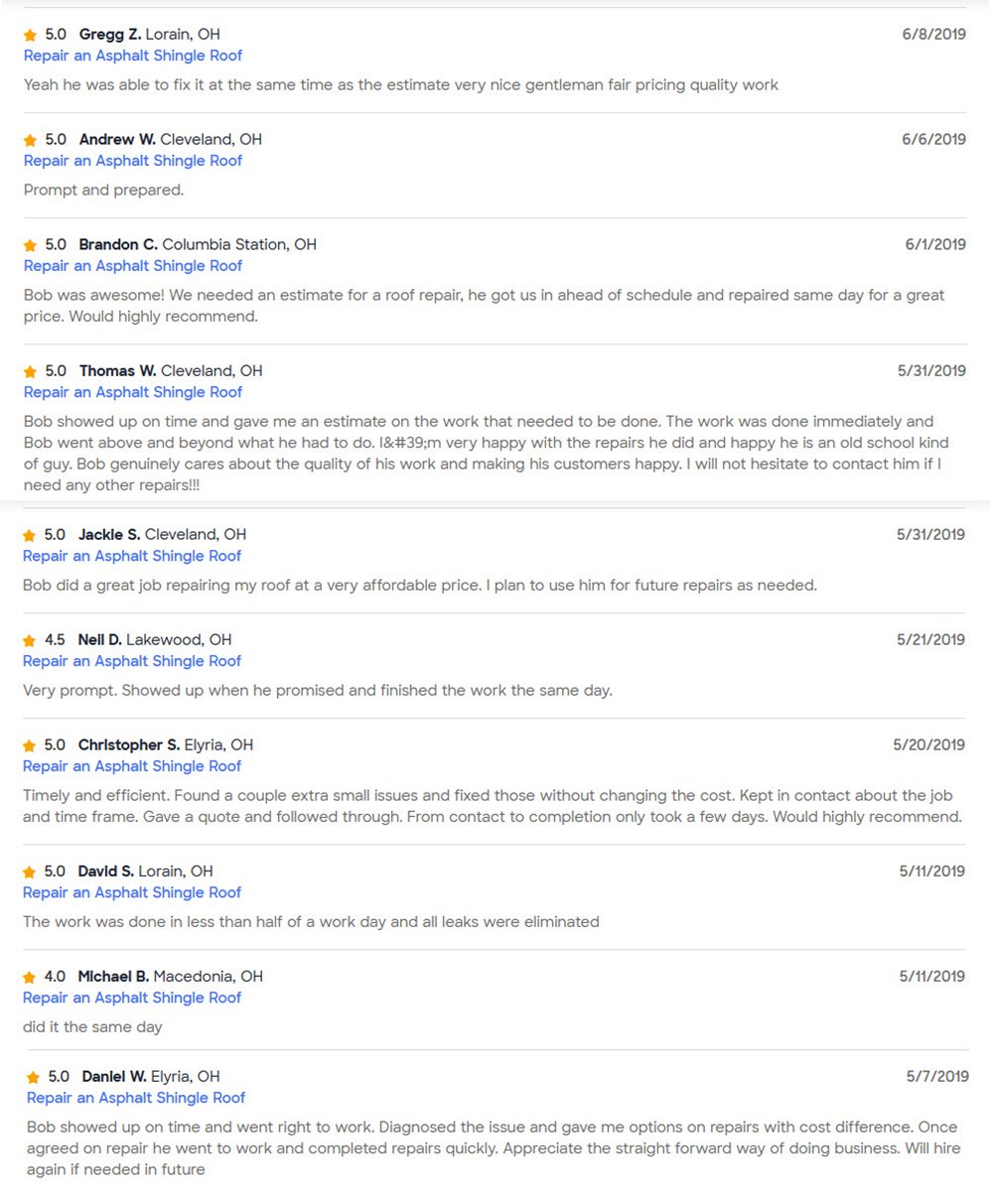Follow Brandon C.'s Repair an Asphalt Shingle Roof link
The height and width of the screenshot is (1204, 993).
tap(133, 266)
